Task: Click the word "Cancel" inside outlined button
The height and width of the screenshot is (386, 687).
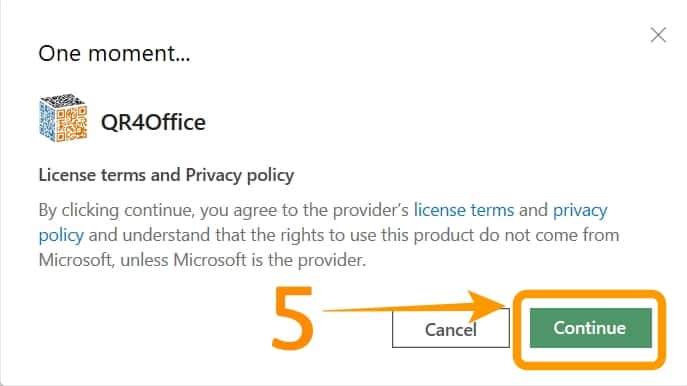Action: [x=450, y=329]
